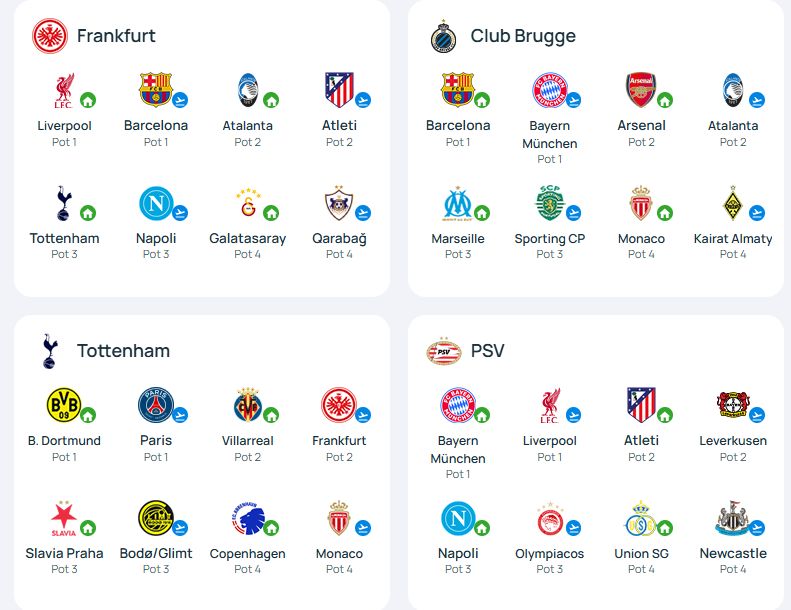
Task: Click Liverpool crest in Frankfurt card
Action: pyautogui.click(x=64, y=91)
